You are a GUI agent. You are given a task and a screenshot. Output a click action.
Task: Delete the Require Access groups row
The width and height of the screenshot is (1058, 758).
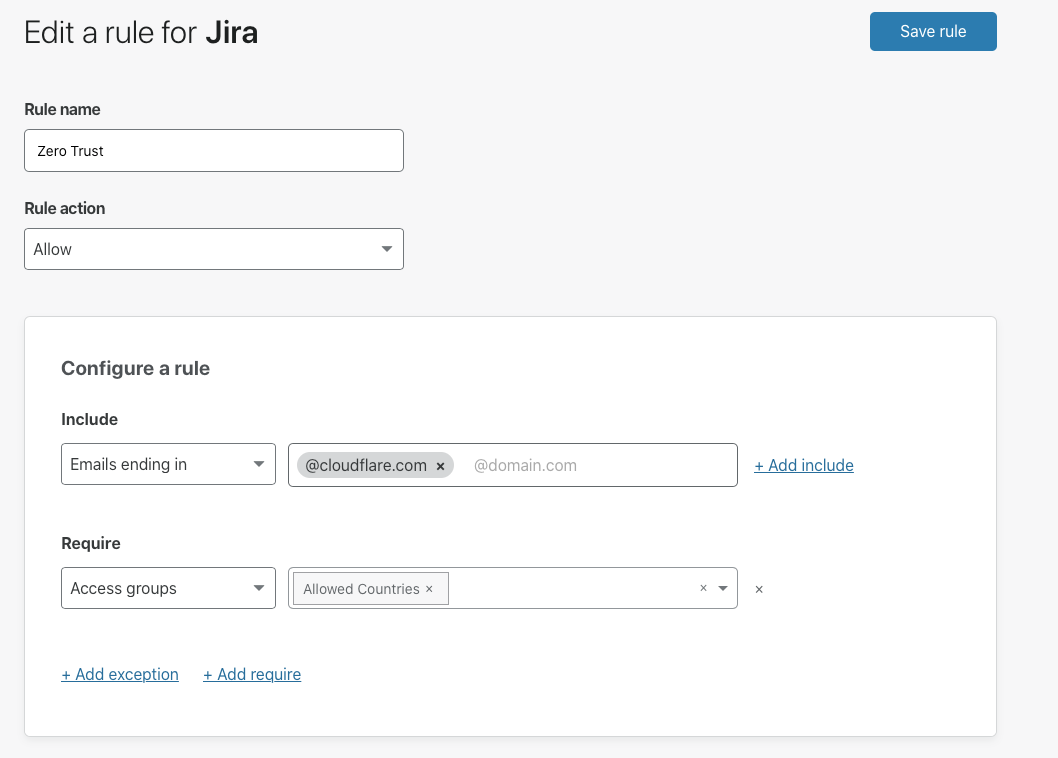(759, 589)
